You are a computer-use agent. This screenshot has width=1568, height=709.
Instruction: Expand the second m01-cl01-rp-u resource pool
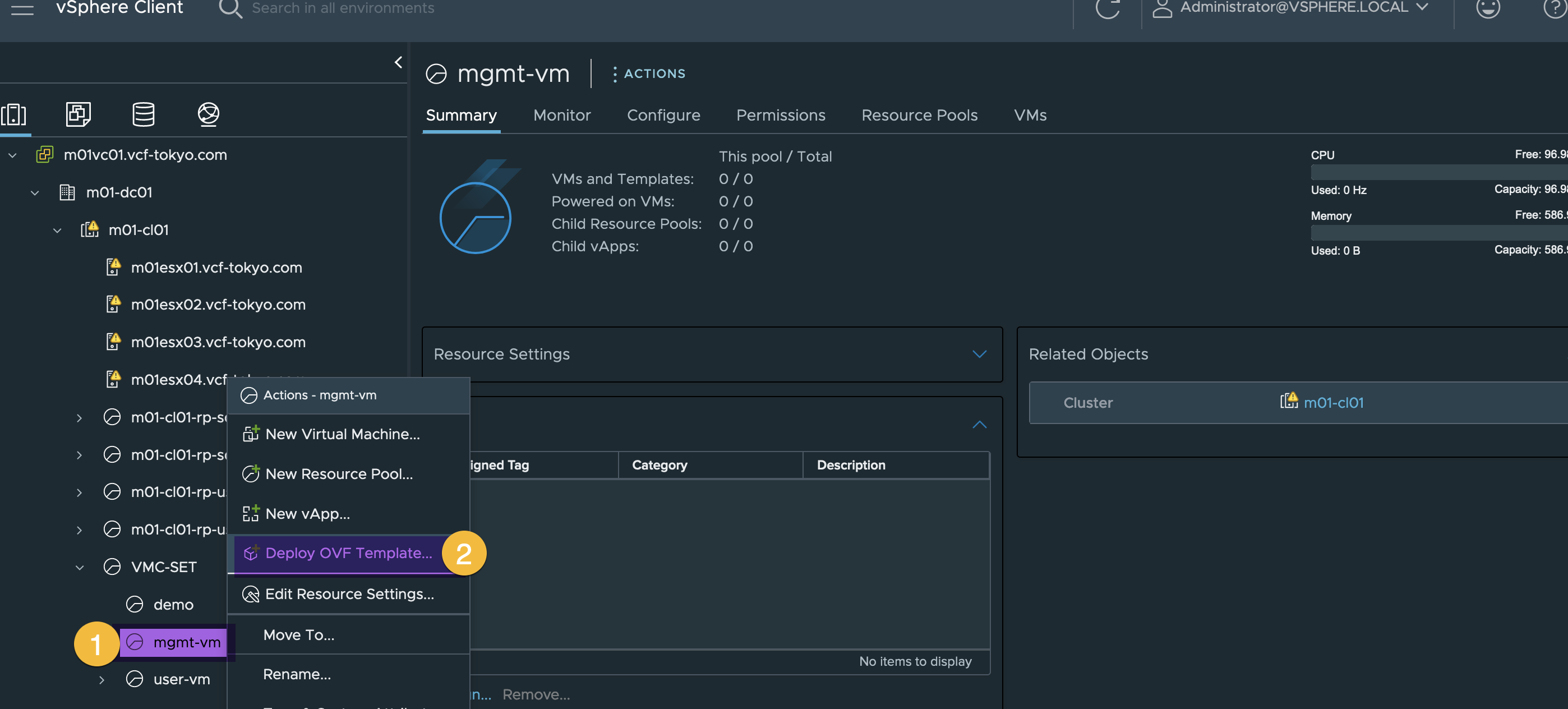point(79,530)
